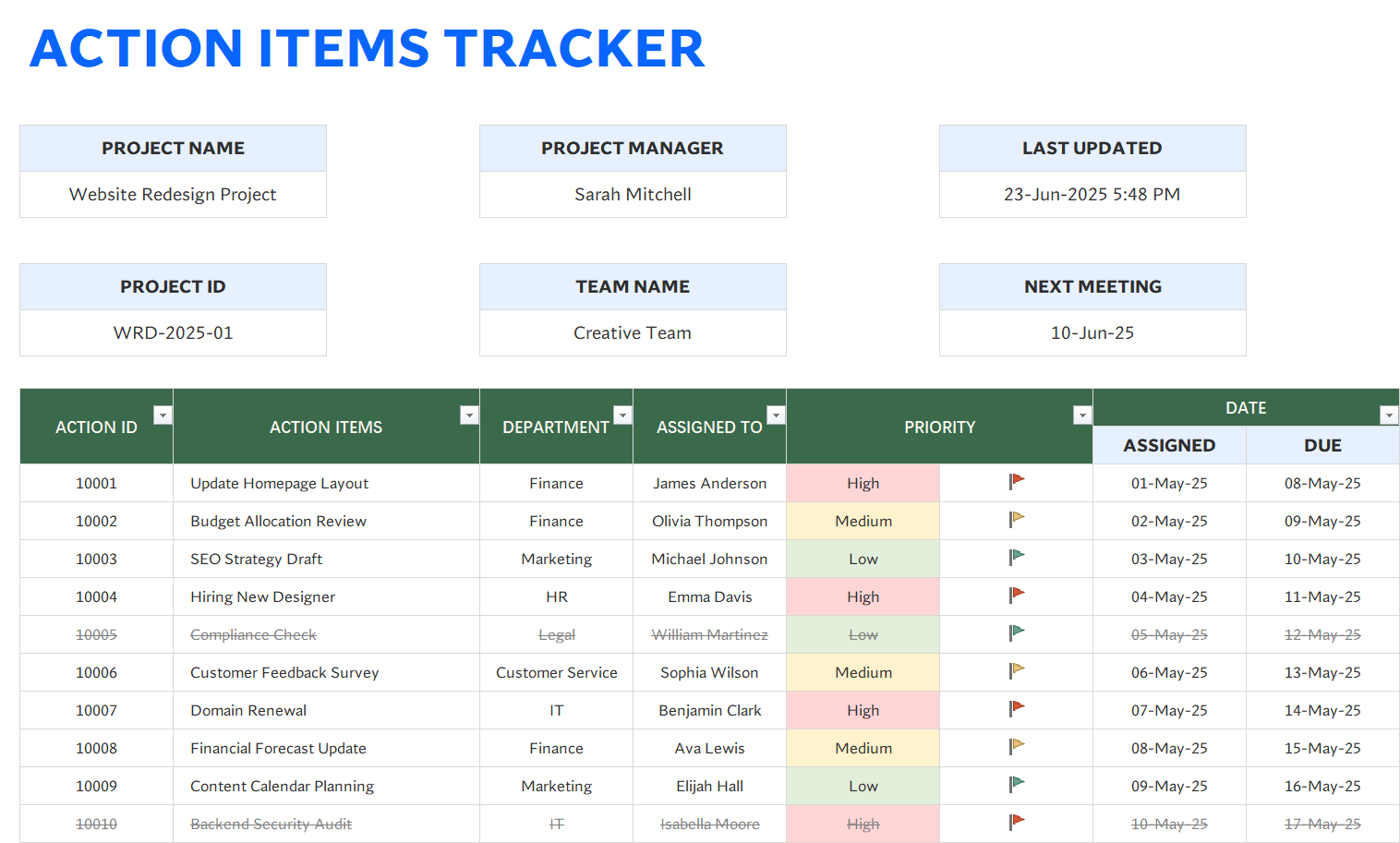Select the due date 16-May-25 cell
1400x843 pixels.
coord(1322,786)
